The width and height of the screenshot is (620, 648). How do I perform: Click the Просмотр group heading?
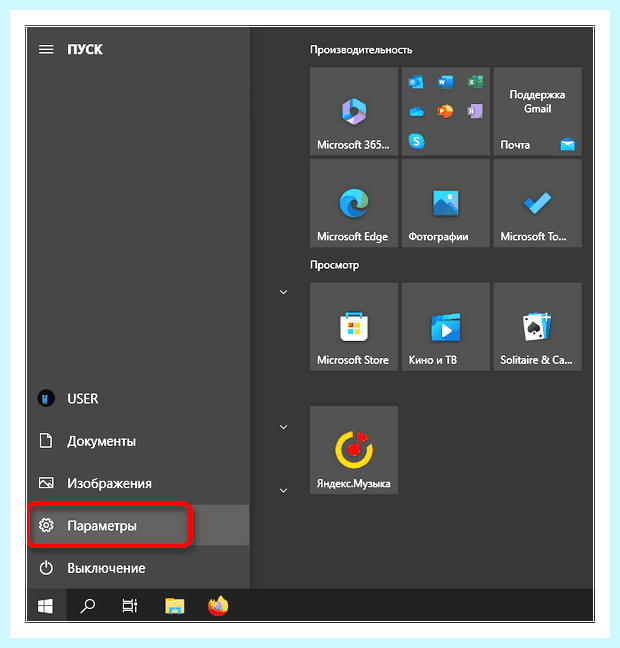coord(334,265)
